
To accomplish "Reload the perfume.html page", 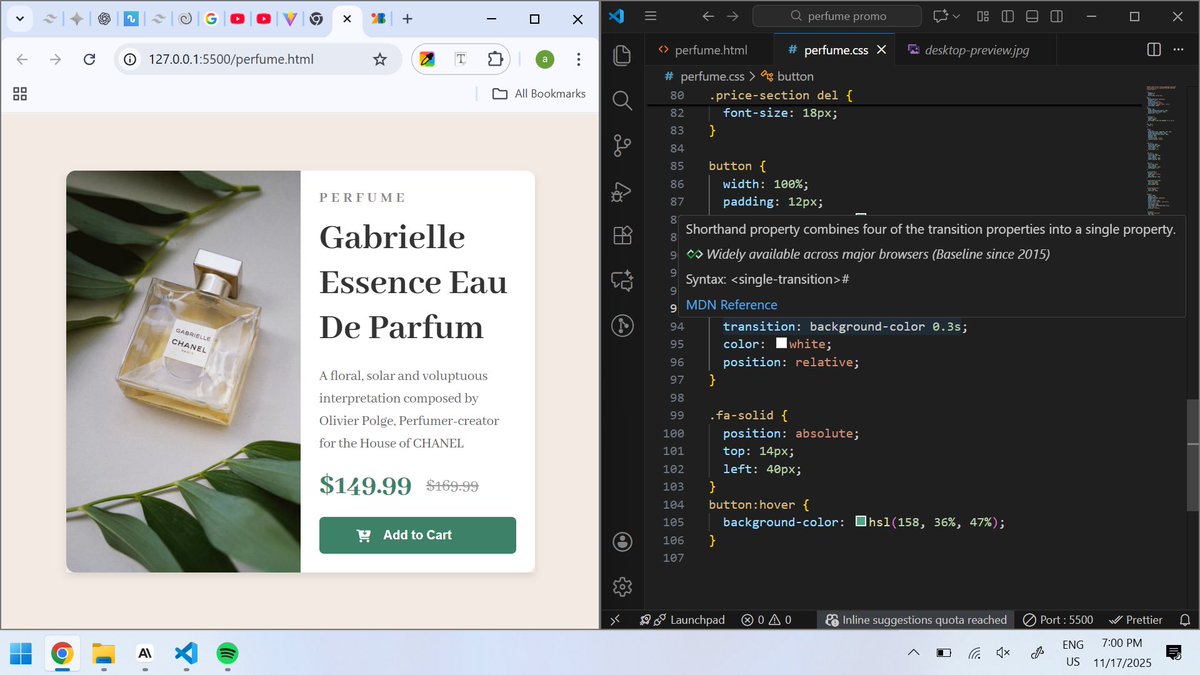I will (89, 59).
